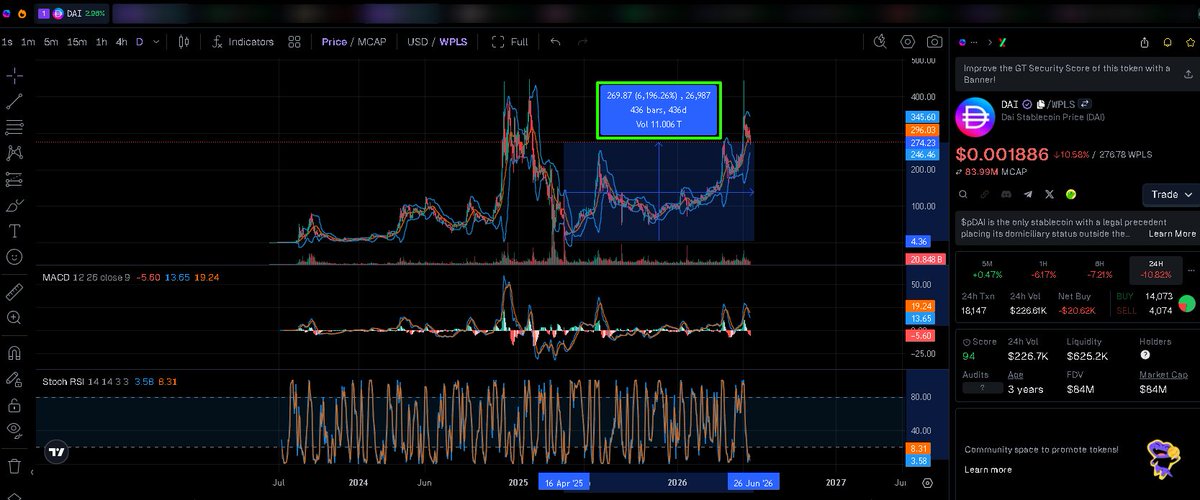Click the 16 Apr '25 date marker

point(564,483)
